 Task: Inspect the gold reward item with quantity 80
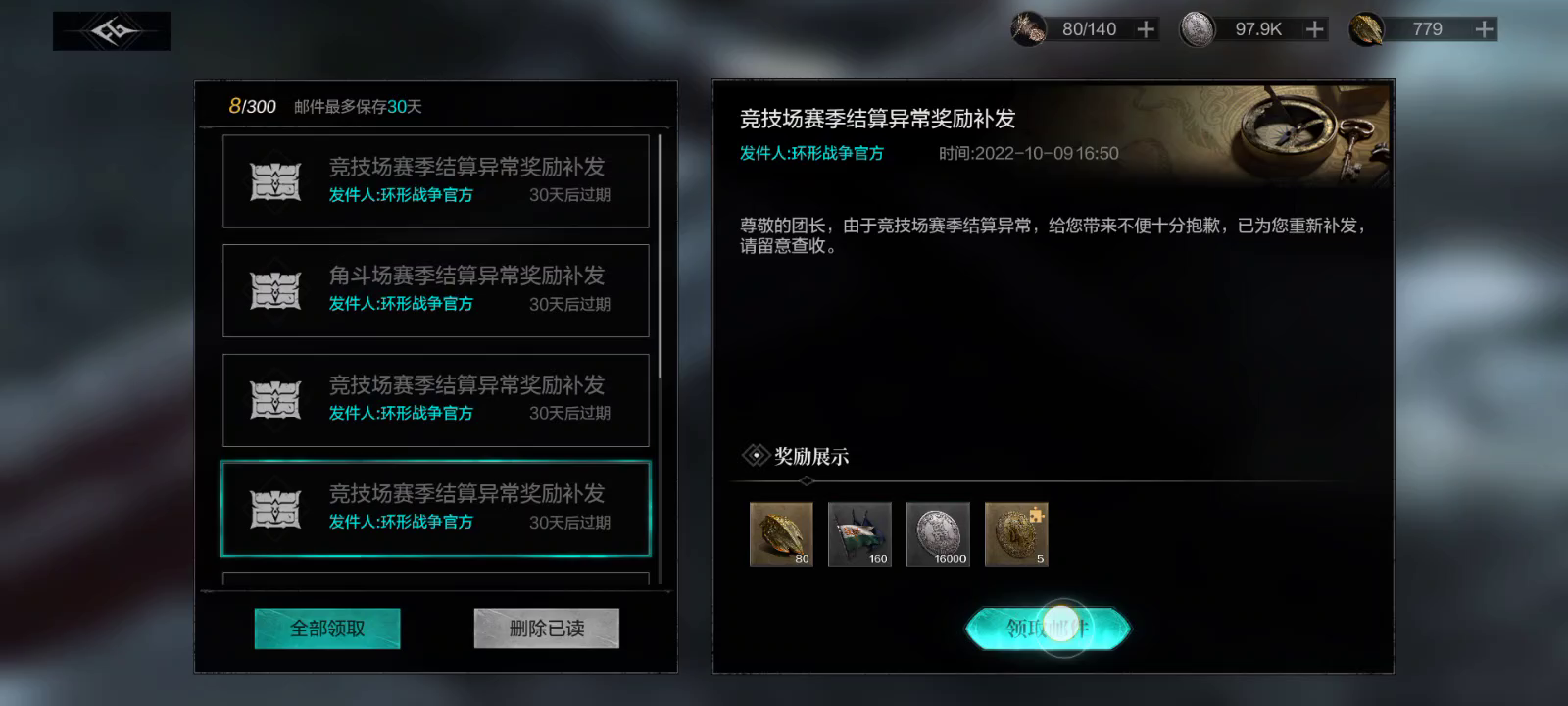click(x=781, y=534)
